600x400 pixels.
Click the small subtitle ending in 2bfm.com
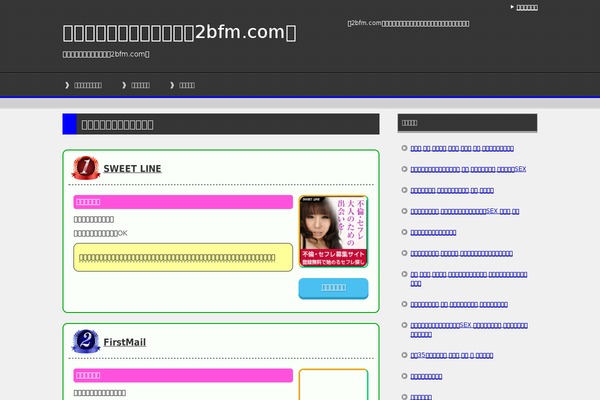106,54
